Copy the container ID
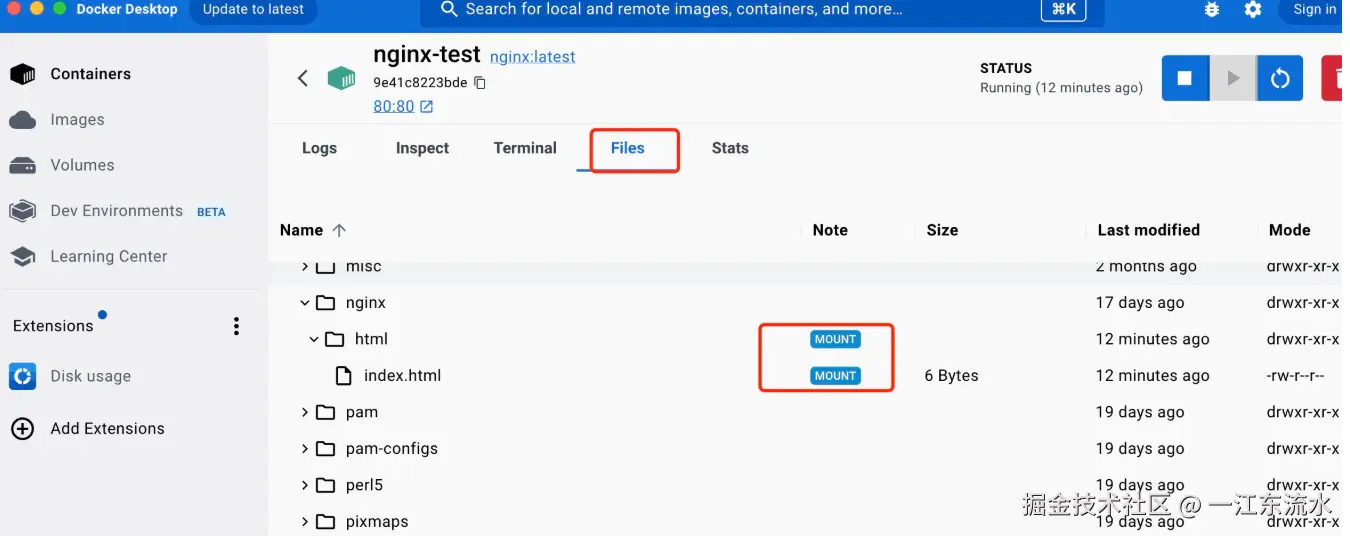The width and height of the screenshot is (1350, 536). tap(480, 83)
